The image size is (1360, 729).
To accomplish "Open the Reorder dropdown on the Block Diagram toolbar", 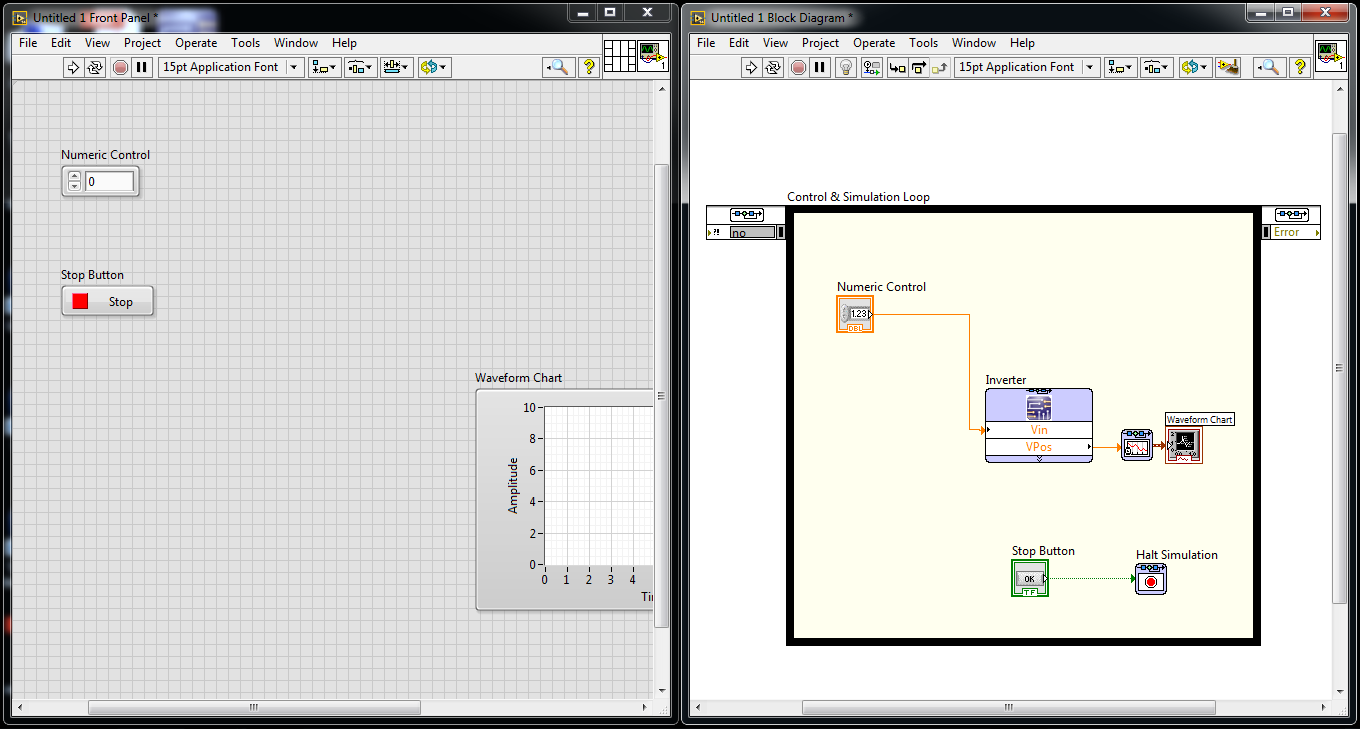I will [x=1194, y=67].
